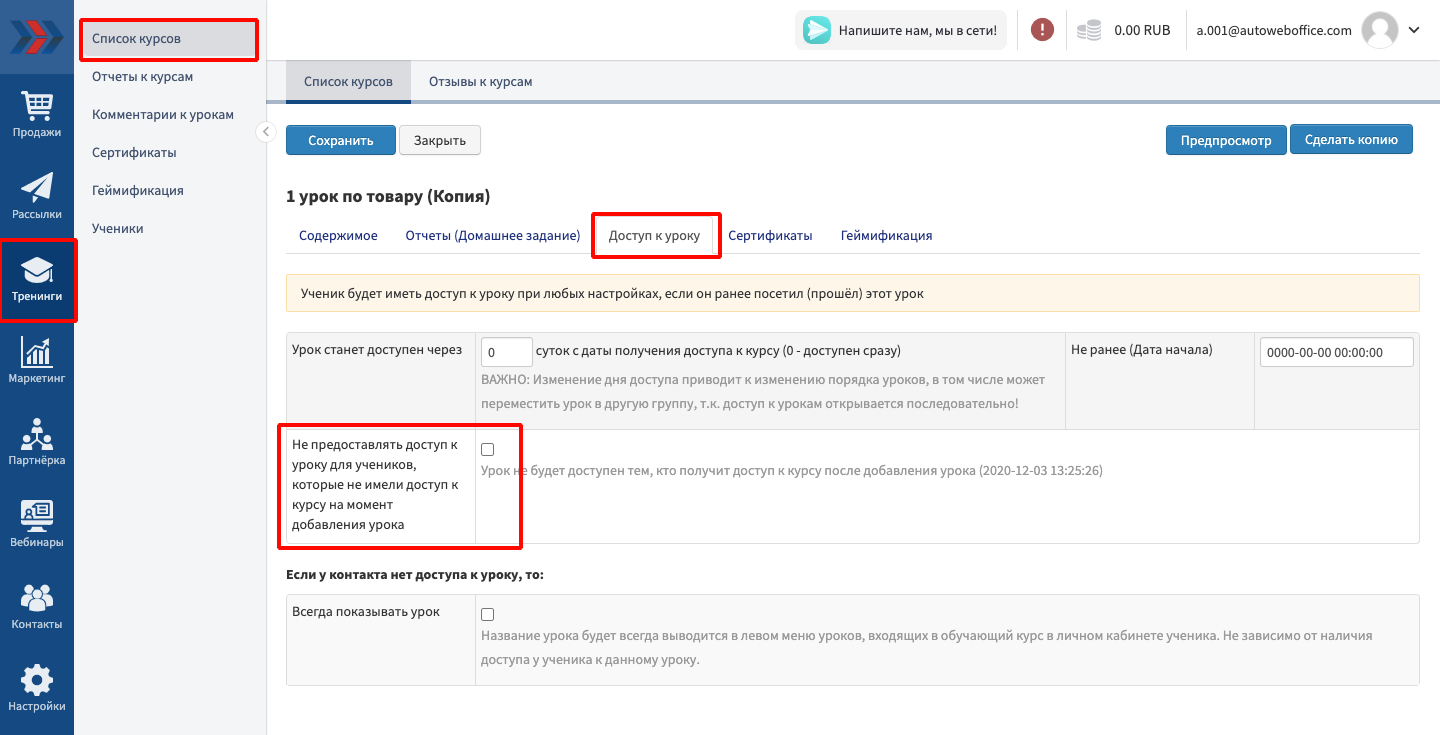Click the AutoWebOffice logo icon
Viewport: 1440px width, 735px height.
[x=36, y=36]
